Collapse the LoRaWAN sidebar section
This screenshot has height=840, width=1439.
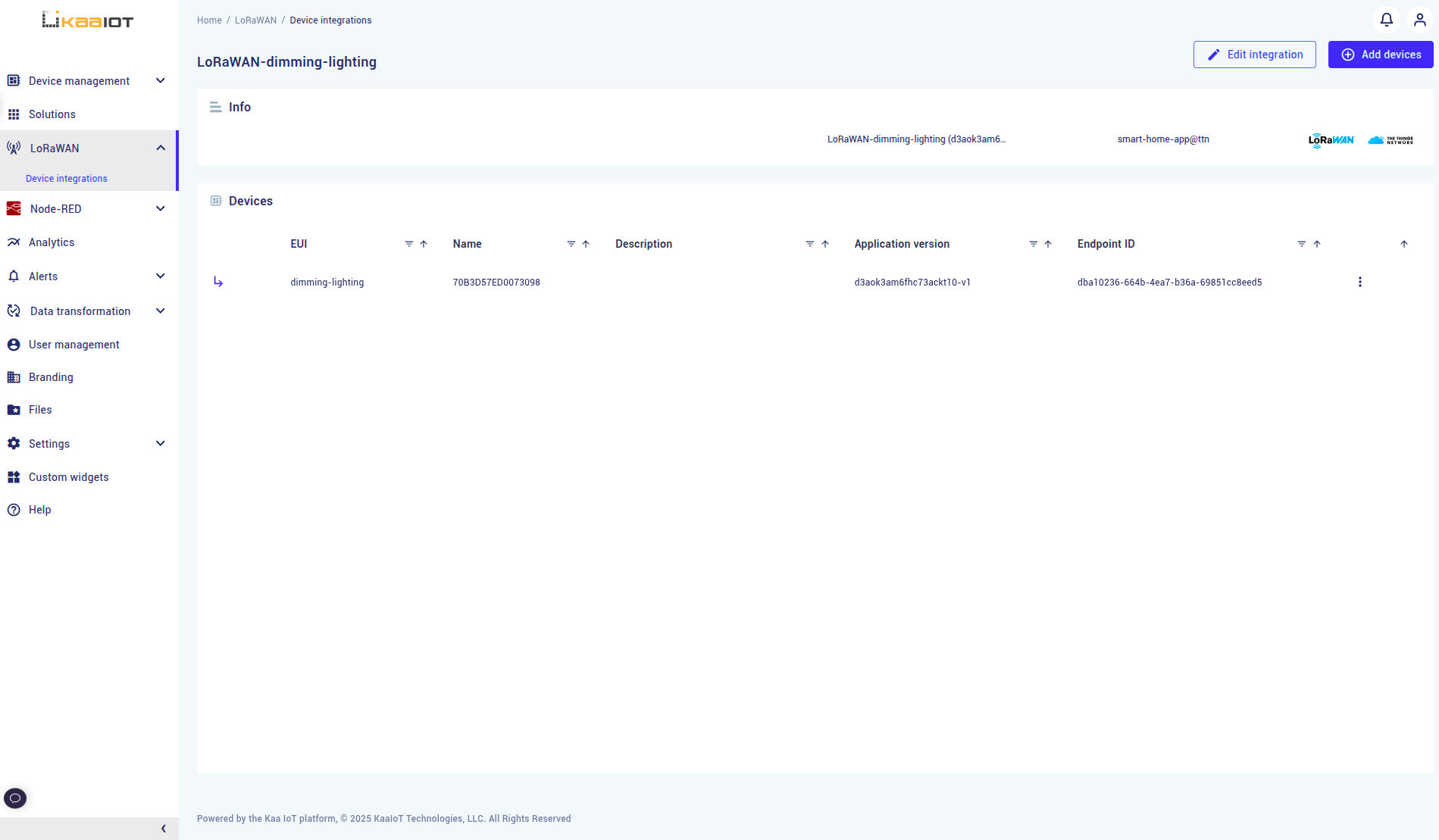[x=160, y=147]
